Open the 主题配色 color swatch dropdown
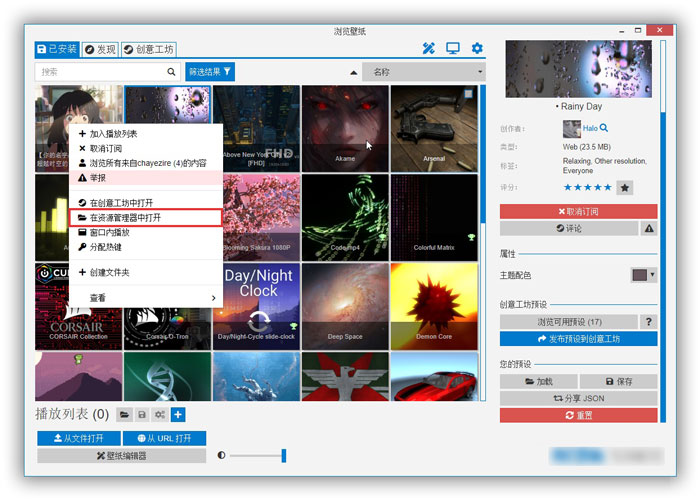This screenshot has width=700, height=500. click(x=644, y=274)
